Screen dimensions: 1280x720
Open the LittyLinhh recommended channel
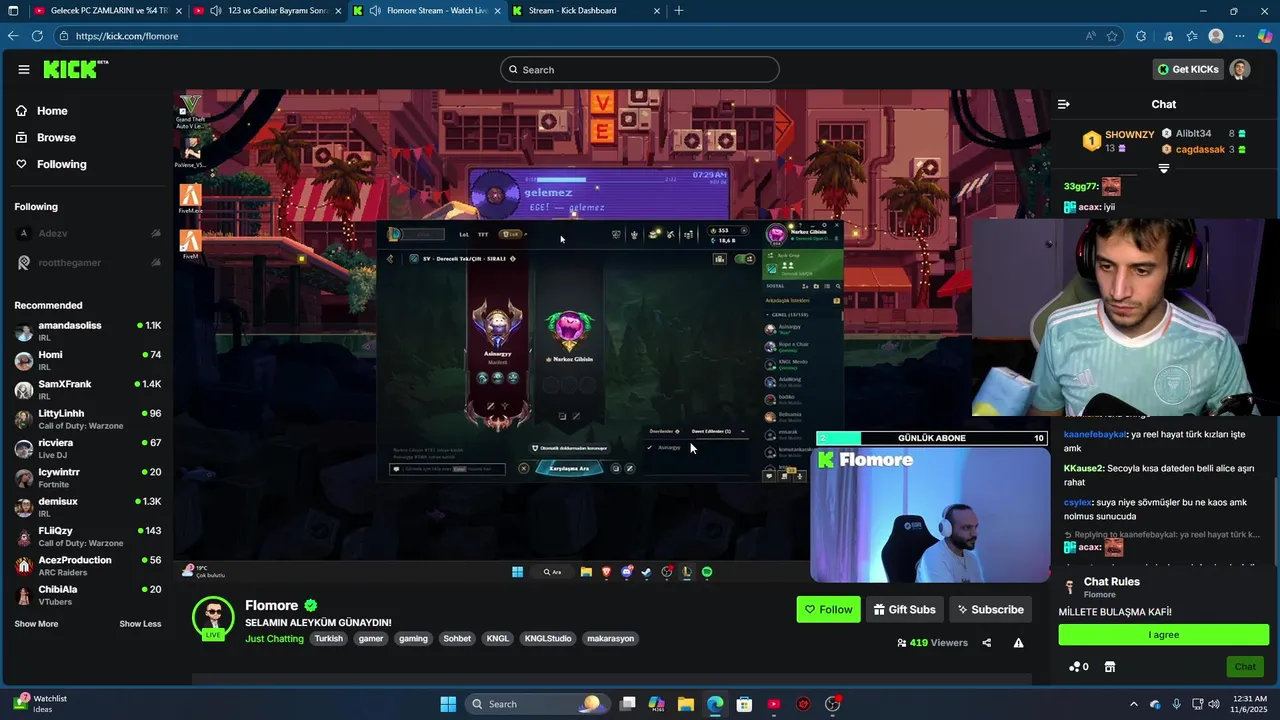(x=87, y=419)
